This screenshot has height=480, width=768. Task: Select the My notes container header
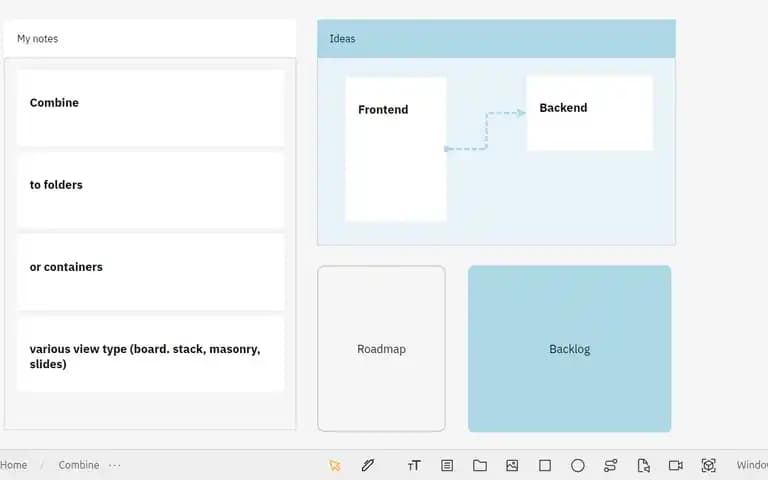[149, 39]
